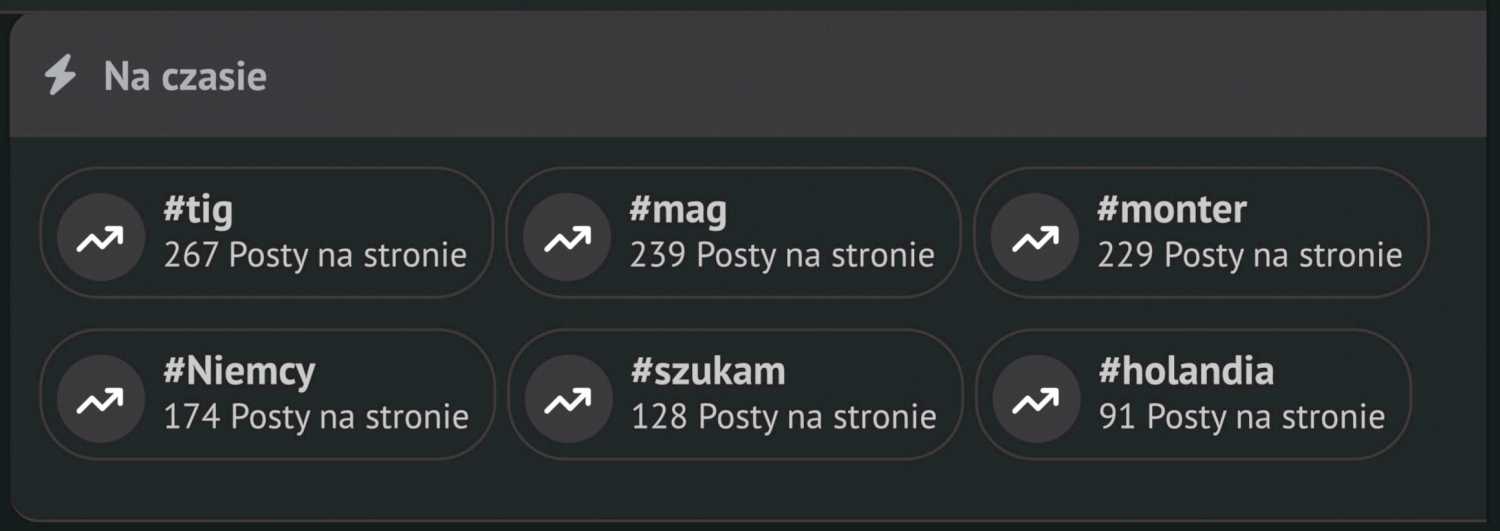Click the trending arrow icon next to #szukam

568,399
